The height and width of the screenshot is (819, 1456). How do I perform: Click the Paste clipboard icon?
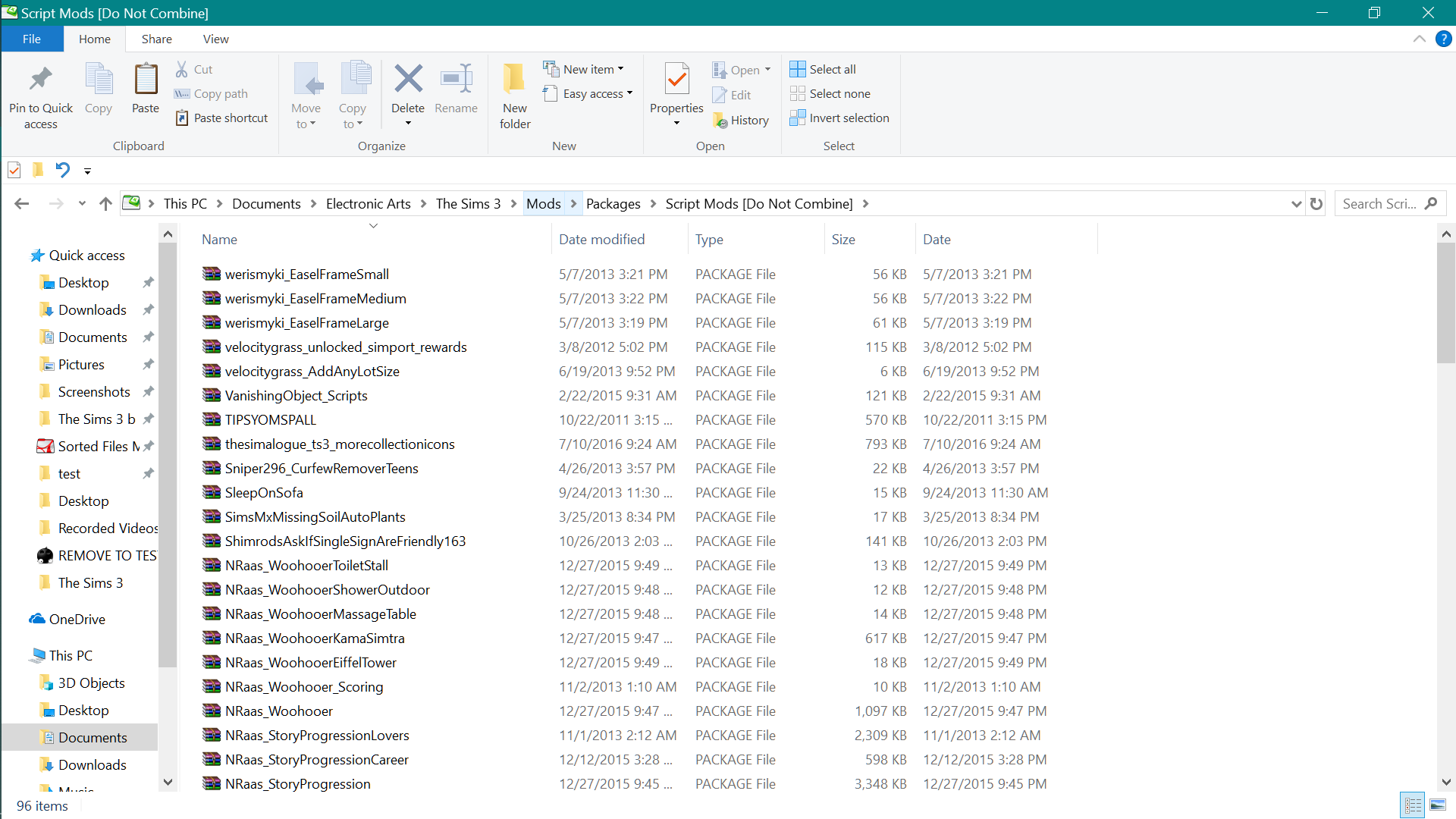(x=146, y=79)
